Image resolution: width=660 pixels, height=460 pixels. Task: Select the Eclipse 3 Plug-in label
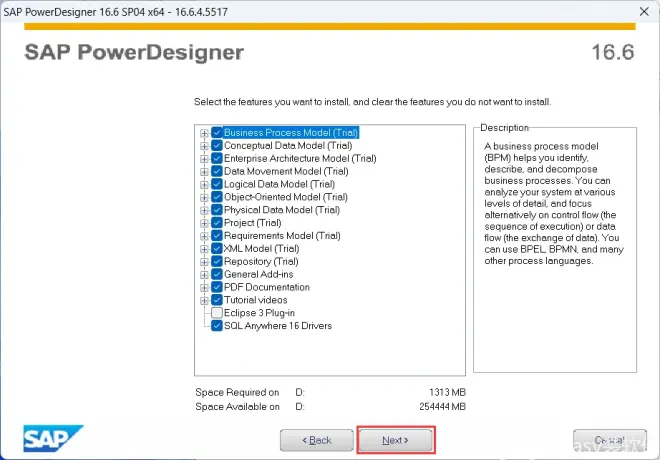[259, 313]
